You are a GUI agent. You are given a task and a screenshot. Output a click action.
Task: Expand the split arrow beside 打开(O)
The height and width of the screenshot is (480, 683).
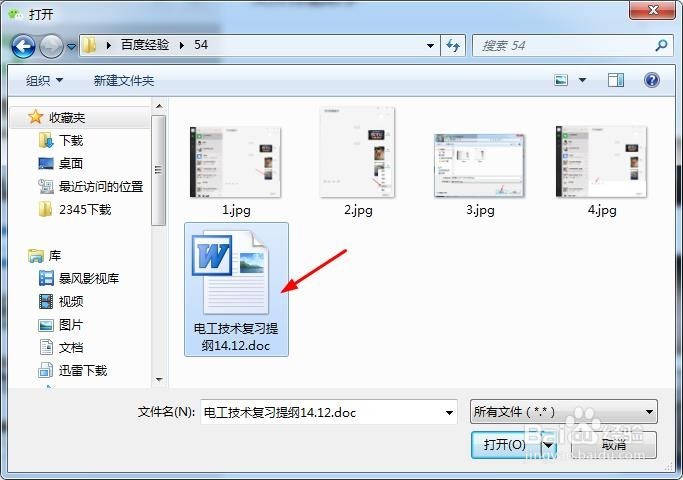point(548,445)
